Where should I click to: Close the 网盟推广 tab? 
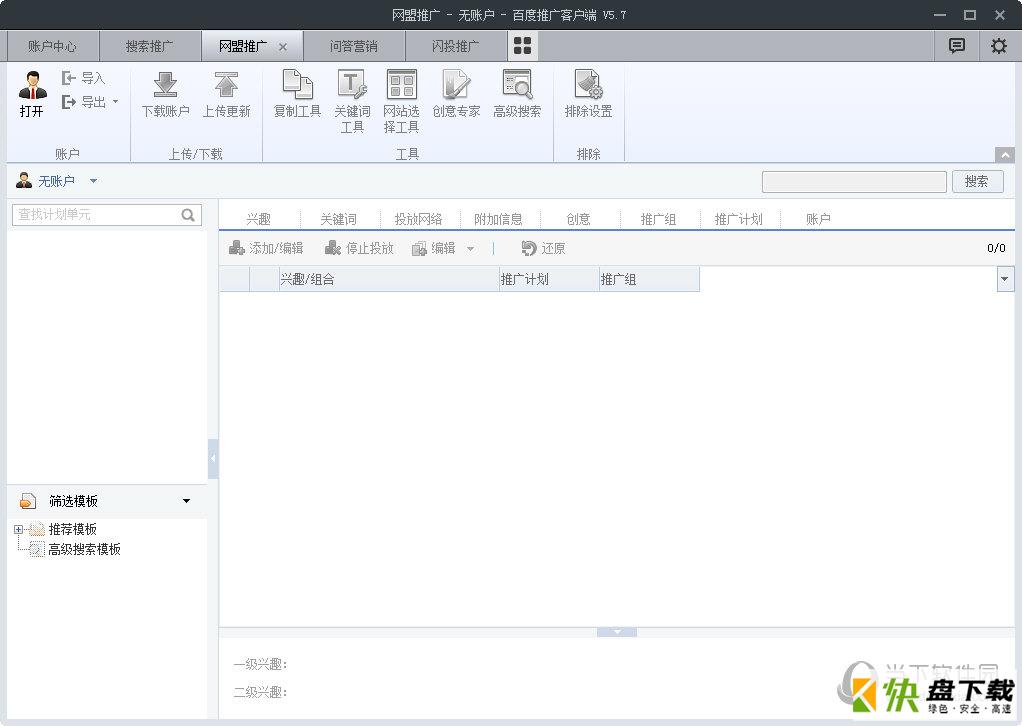tap(283, 47)
